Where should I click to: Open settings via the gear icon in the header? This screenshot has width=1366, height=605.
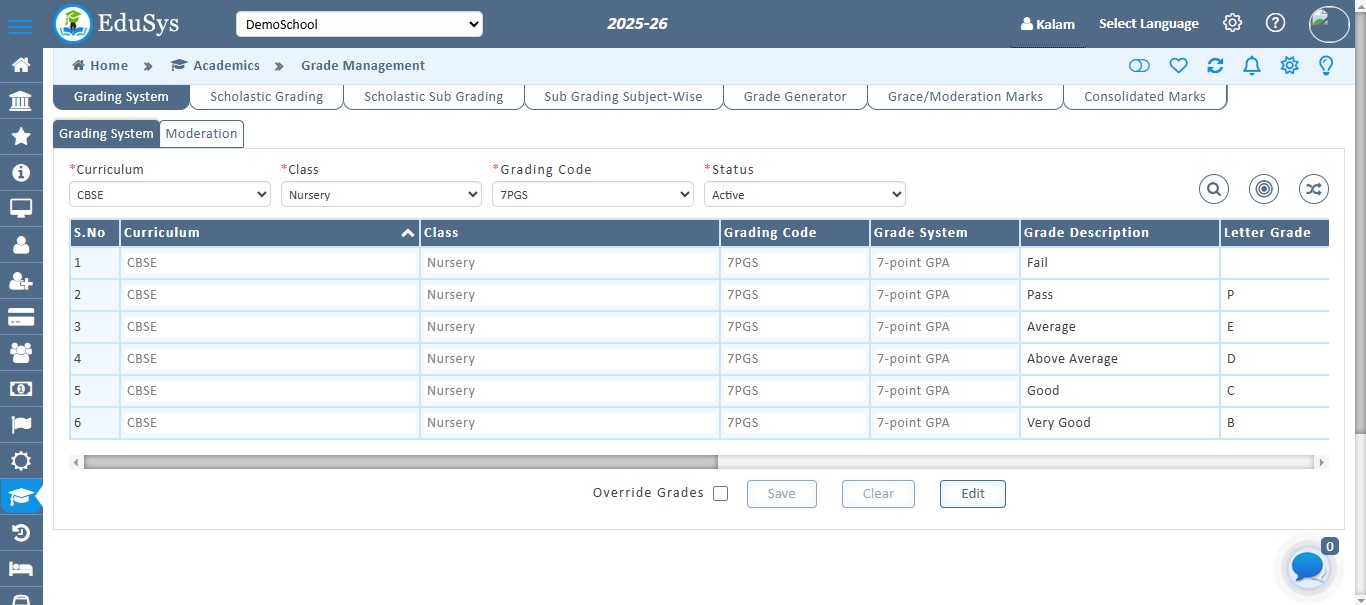pyautogui.click(x=1232, y=22)
